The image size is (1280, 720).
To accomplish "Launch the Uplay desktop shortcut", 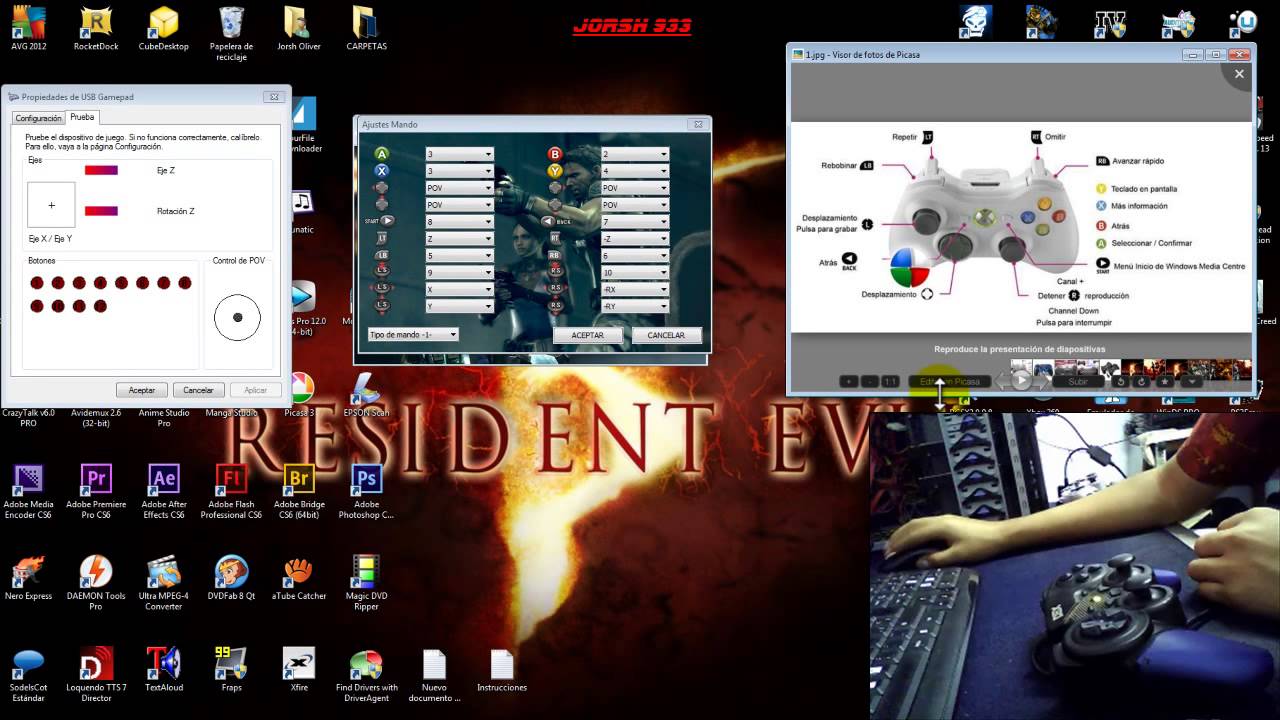I will tap(1244, 22).
